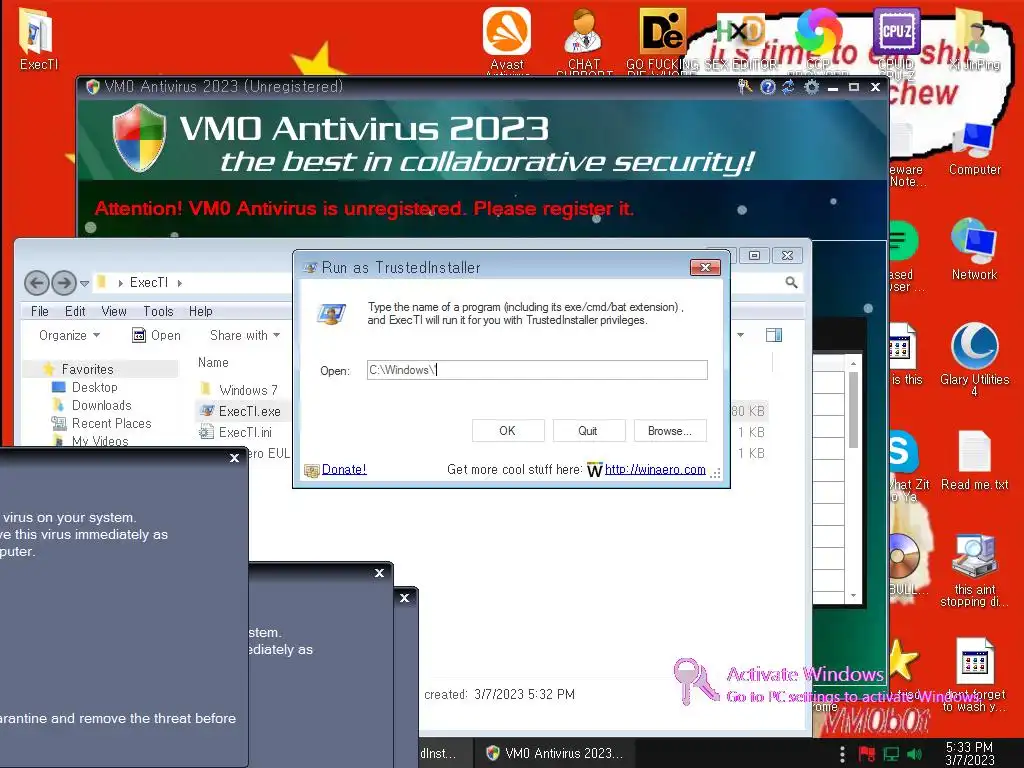
Task: Click scrollbar up arrow in VM0 Antivirus list
Action: [x=853, y=363]
